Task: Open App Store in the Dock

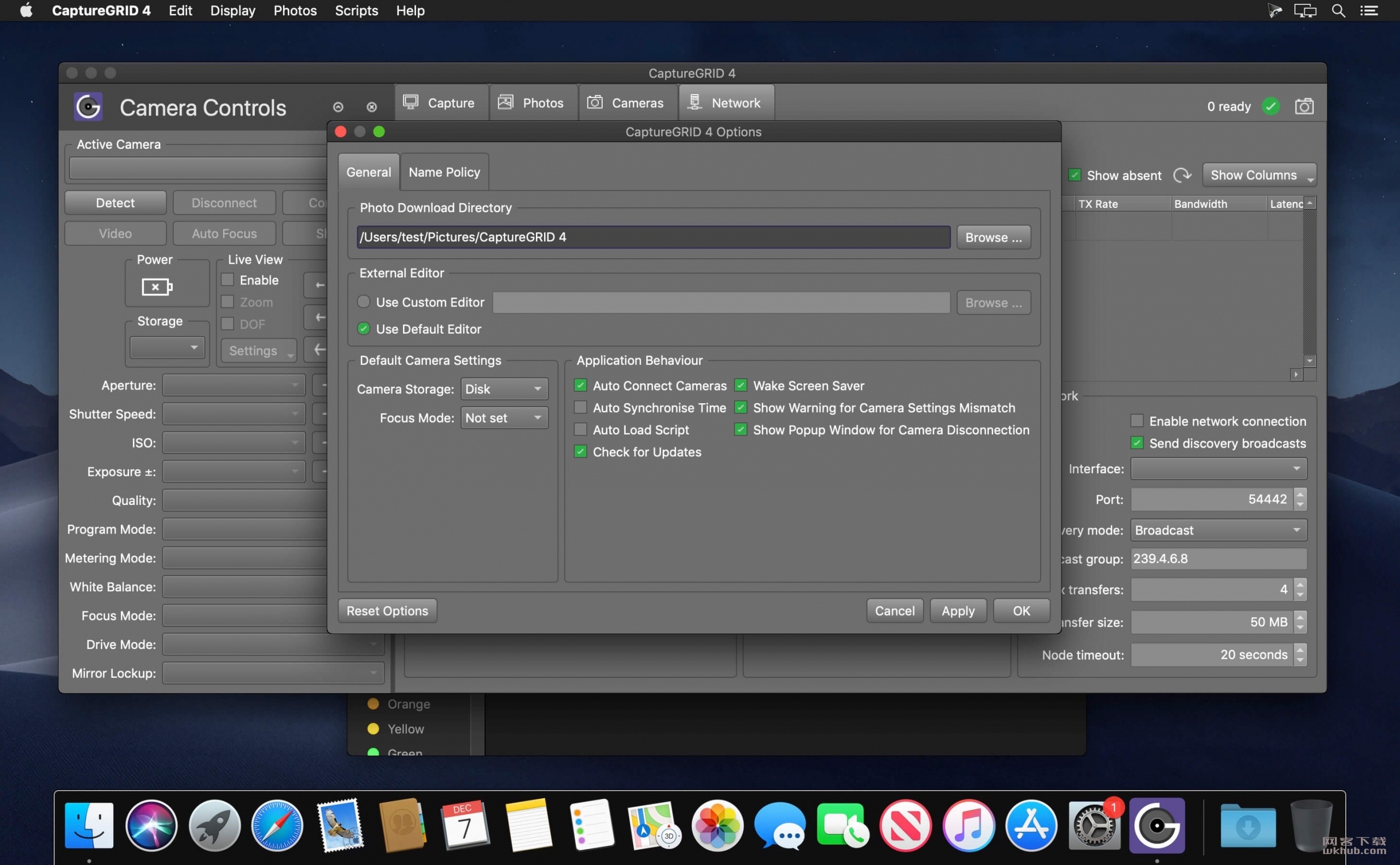Action: point(1032,826)
